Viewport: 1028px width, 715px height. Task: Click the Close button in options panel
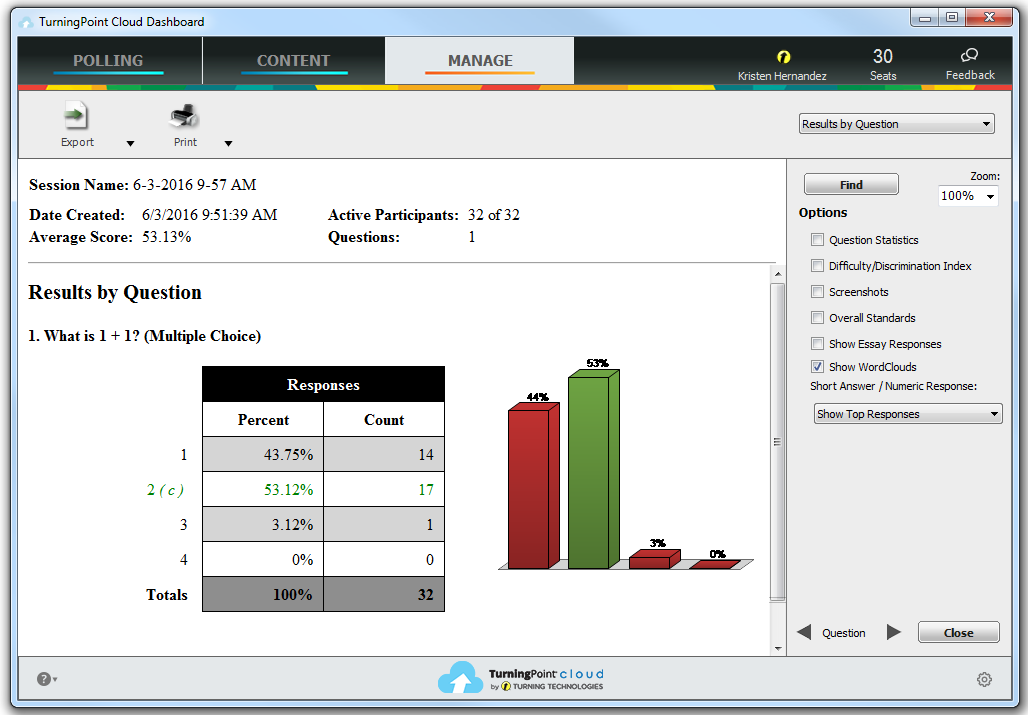(x=959, y=632)
